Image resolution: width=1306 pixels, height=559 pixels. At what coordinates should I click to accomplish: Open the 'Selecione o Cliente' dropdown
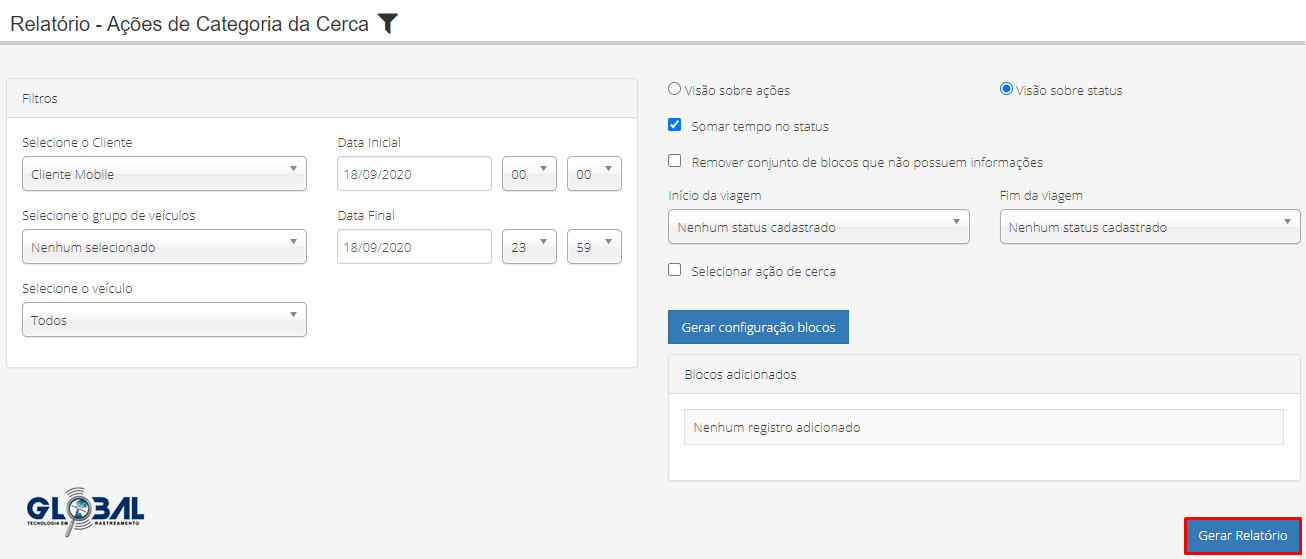tap(164, 174)
